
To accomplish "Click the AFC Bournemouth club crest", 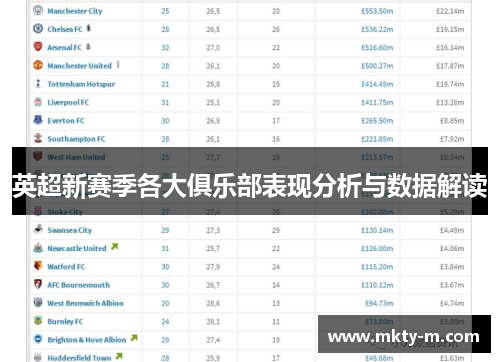I will coord(38,284).
